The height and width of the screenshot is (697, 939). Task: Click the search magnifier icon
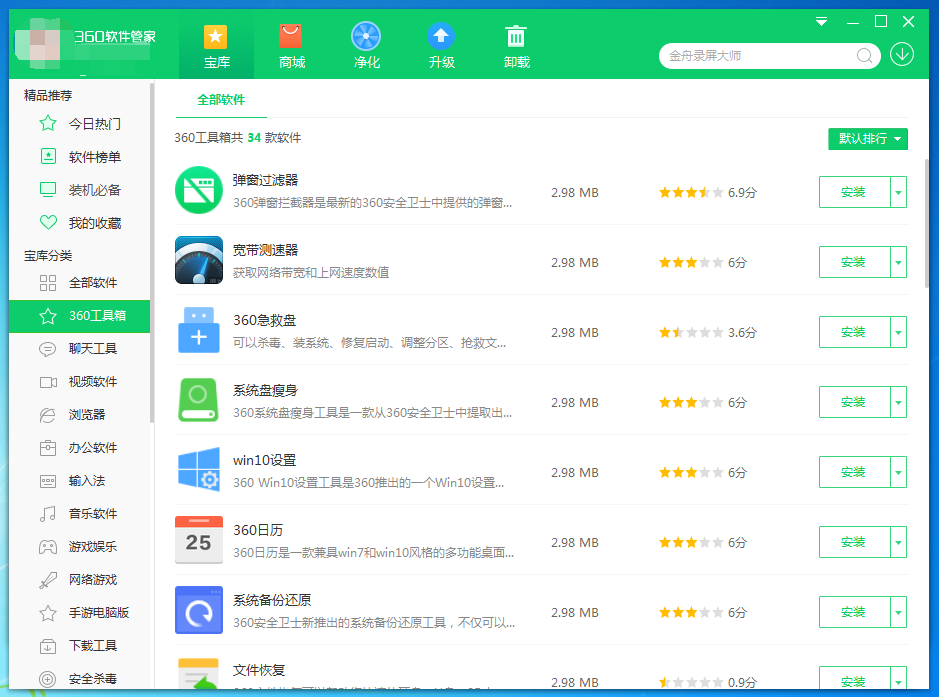coord(864,56)
